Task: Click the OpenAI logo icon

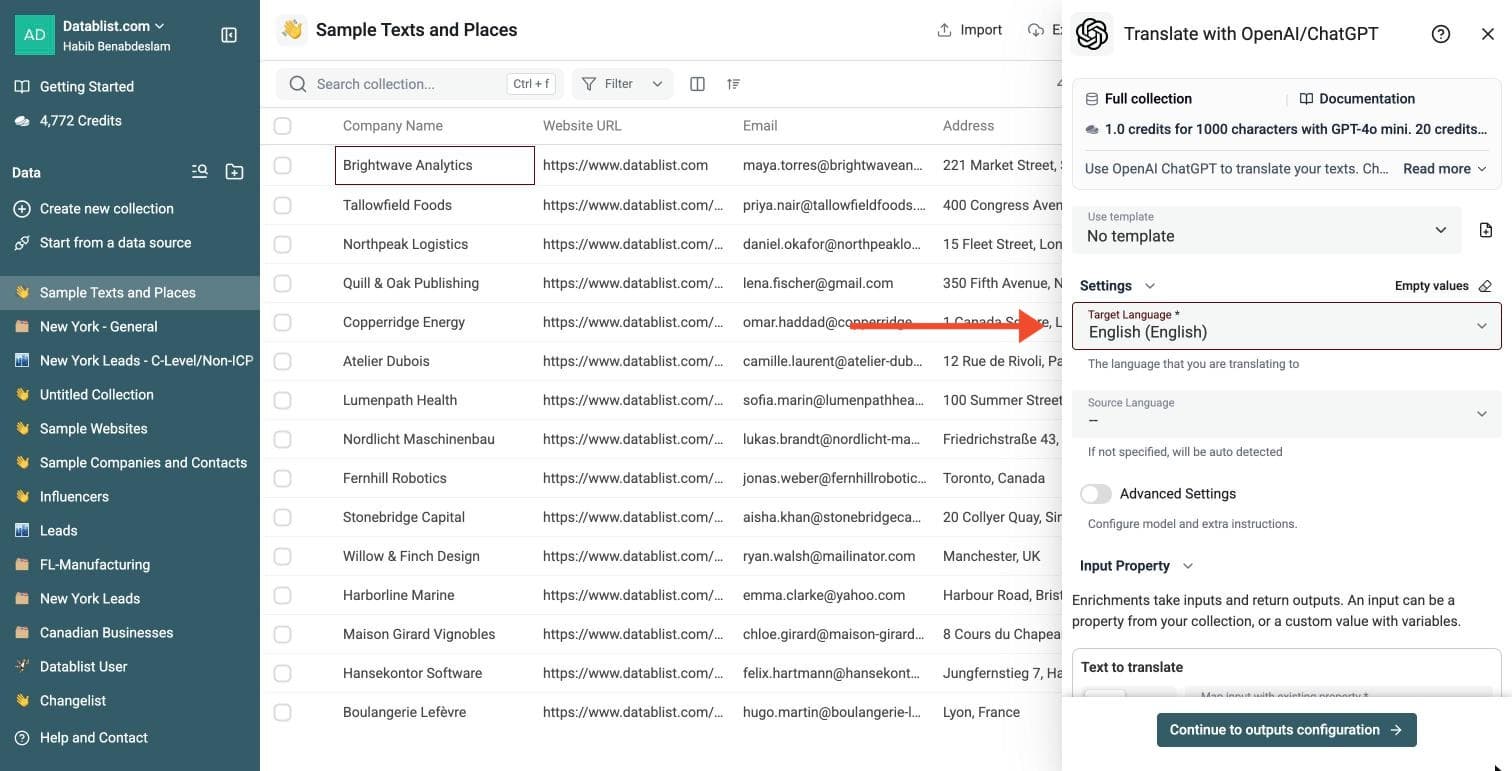Action: click(1092, 34)
